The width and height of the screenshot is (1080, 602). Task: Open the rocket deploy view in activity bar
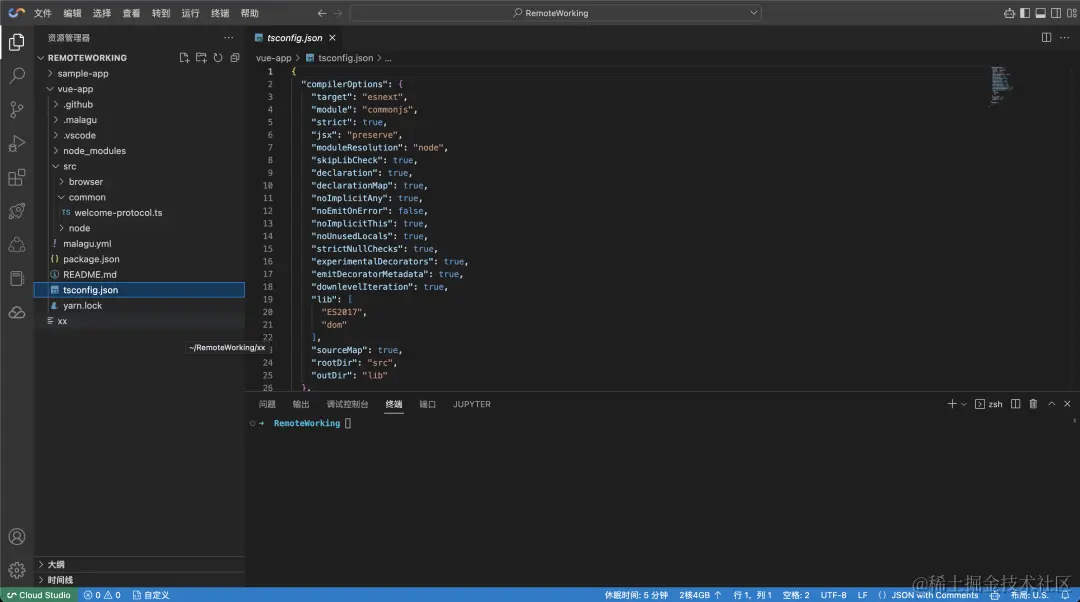pos(17,211)
